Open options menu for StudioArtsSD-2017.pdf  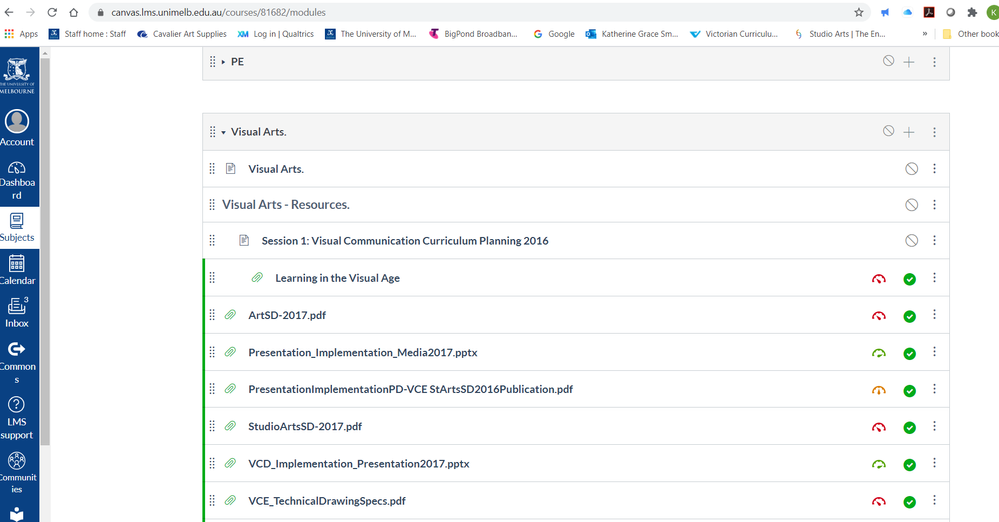[x=934, y=426]
